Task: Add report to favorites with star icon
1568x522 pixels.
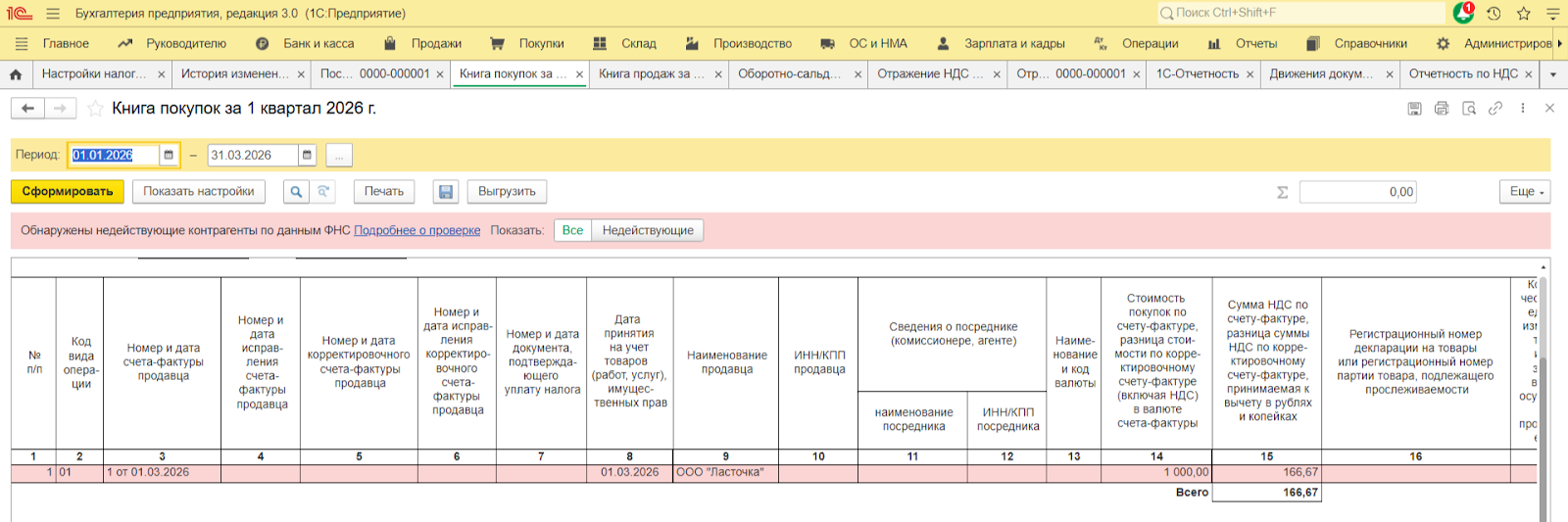Action: pos(95,109)
